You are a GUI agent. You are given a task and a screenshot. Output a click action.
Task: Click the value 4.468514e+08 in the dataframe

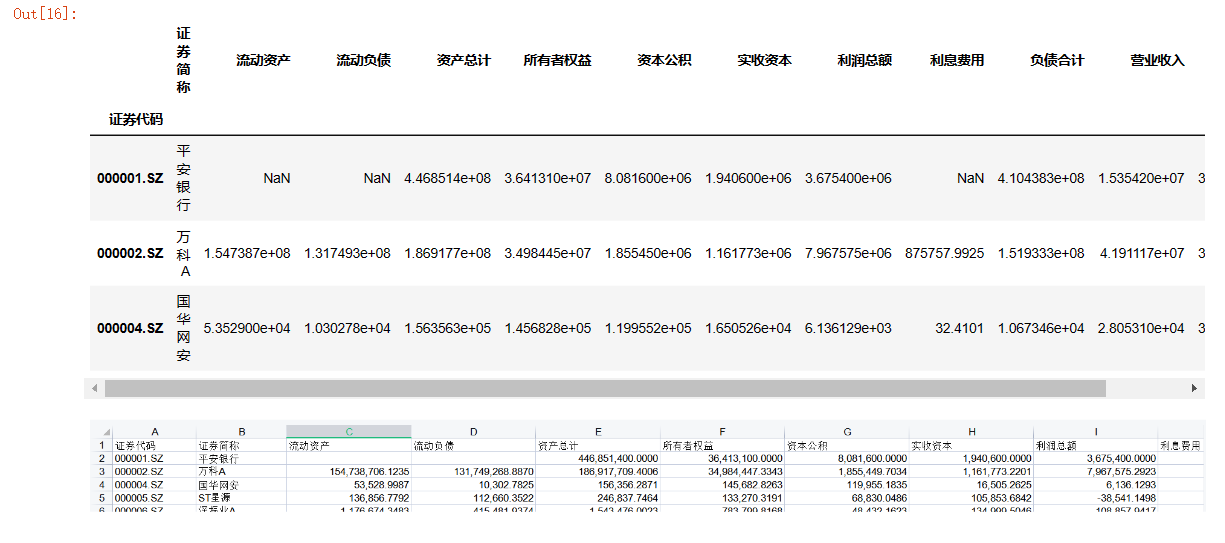pyautogui.click(x=448, y=178)
